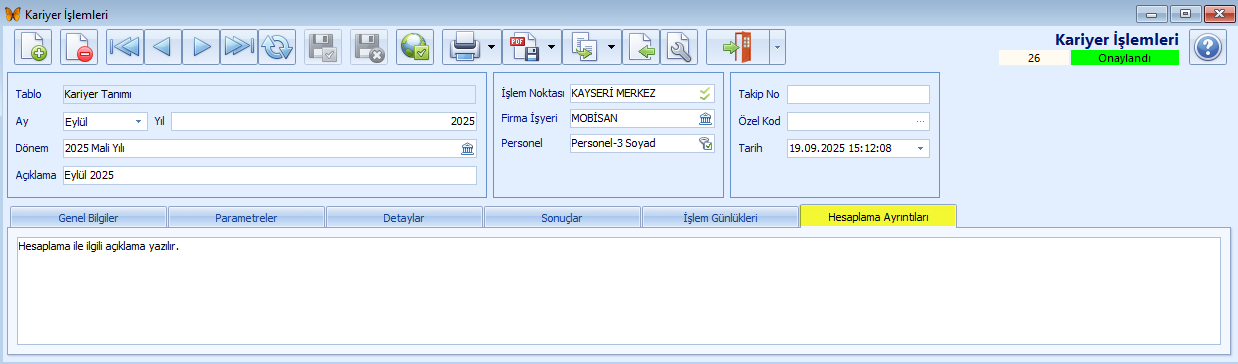Open the Ay month dropdown
This screenshot has width=1238, height=364.
[139, 121]
